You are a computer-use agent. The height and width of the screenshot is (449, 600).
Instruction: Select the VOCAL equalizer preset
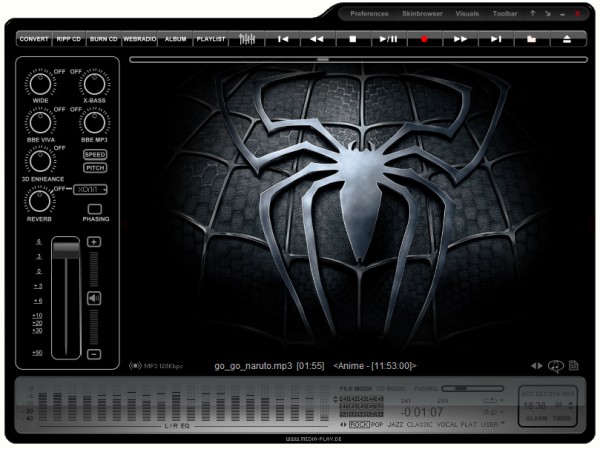tap(447, 425)
